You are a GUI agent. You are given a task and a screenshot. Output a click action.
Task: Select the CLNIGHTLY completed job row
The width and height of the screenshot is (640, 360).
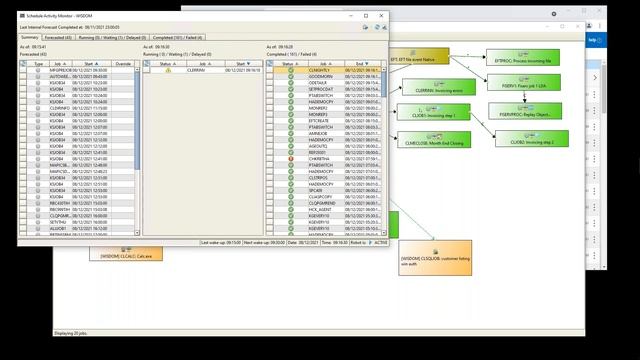point(324,70)
